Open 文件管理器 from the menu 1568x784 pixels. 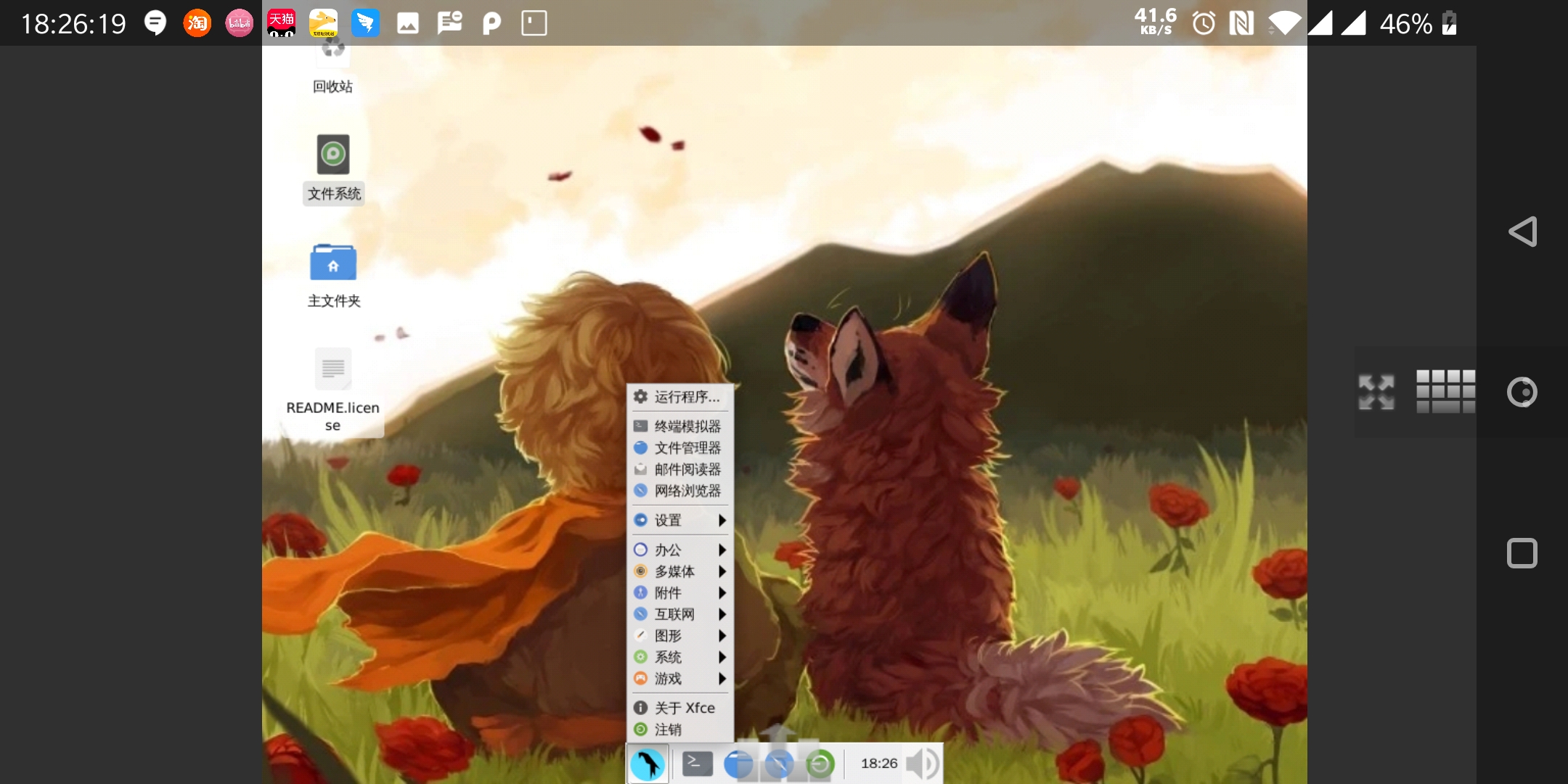(680, 448)
